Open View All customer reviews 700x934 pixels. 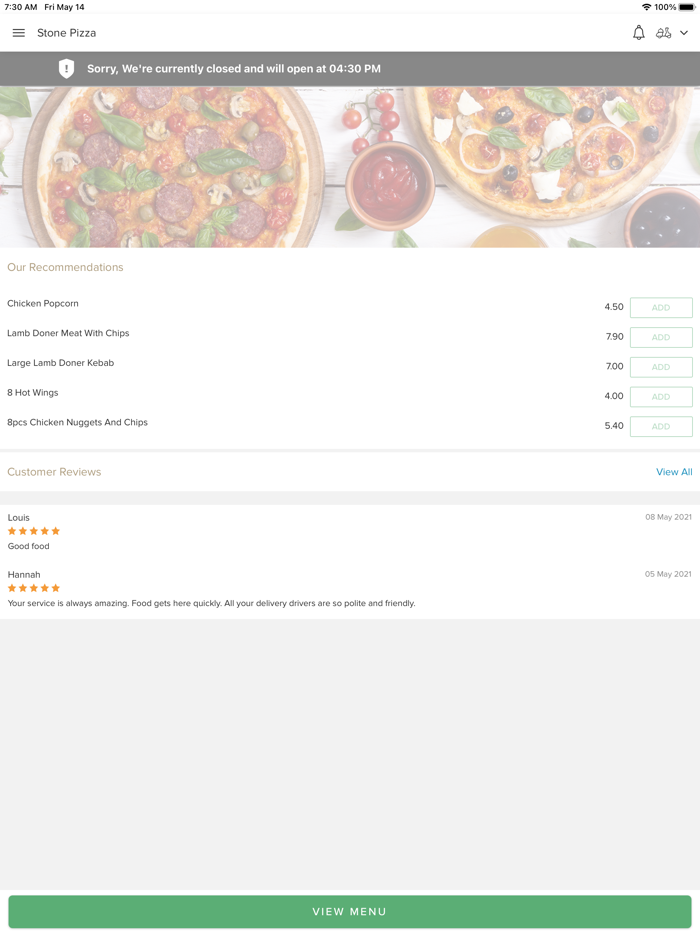pos(674,471)
